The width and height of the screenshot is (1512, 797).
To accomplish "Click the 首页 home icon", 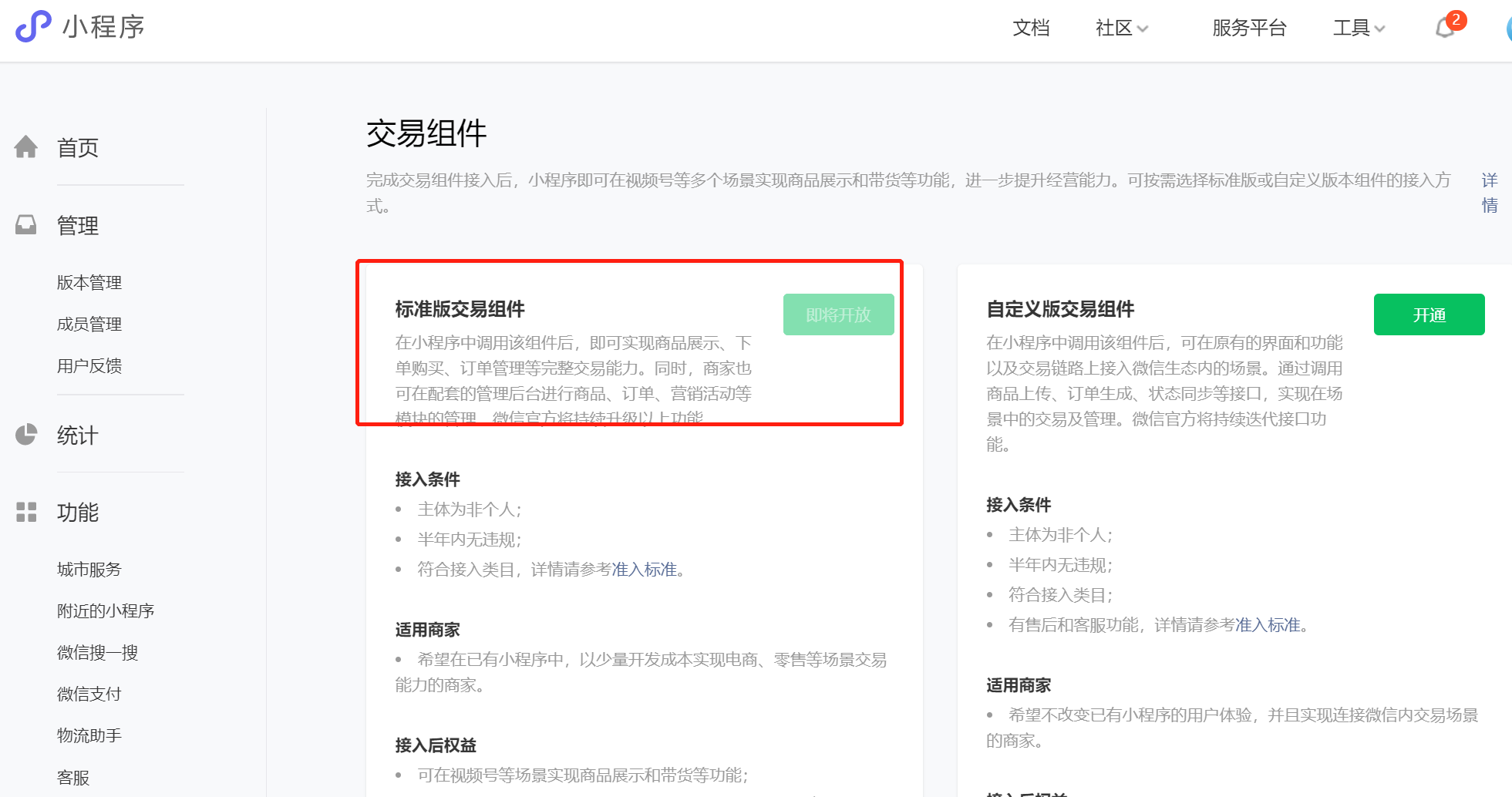I will pyautogui.click(x=26, y=146).
